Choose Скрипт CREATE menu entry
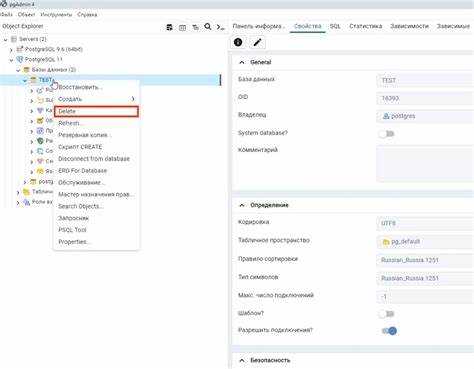The width and height of the screenshot is (474, 369). [x=96, y=147]
